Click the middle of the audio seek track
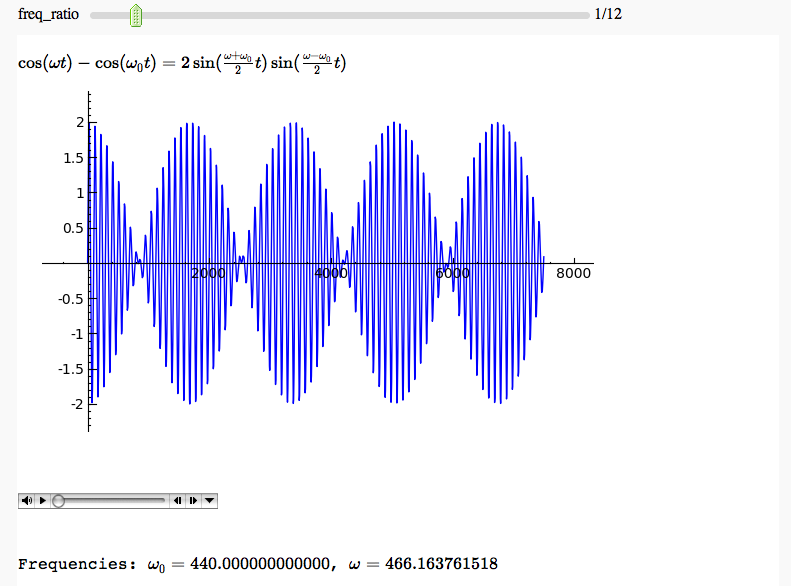This screenshot has width=791, height=586. (x=110, y=500)
